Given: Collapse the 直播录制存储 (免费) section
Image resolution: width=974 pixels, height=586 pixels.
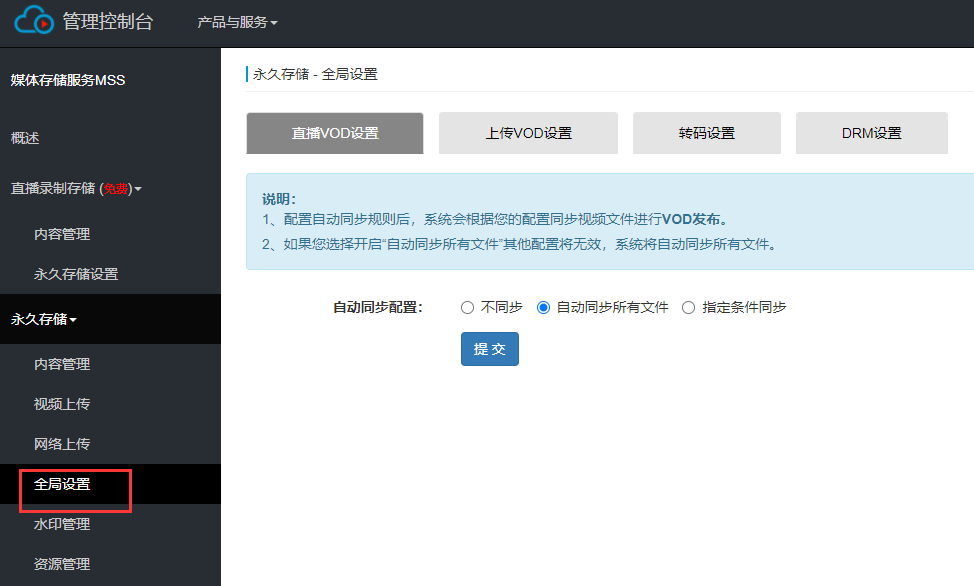Looking at the screenshot, I should click(x=76, y=188).
